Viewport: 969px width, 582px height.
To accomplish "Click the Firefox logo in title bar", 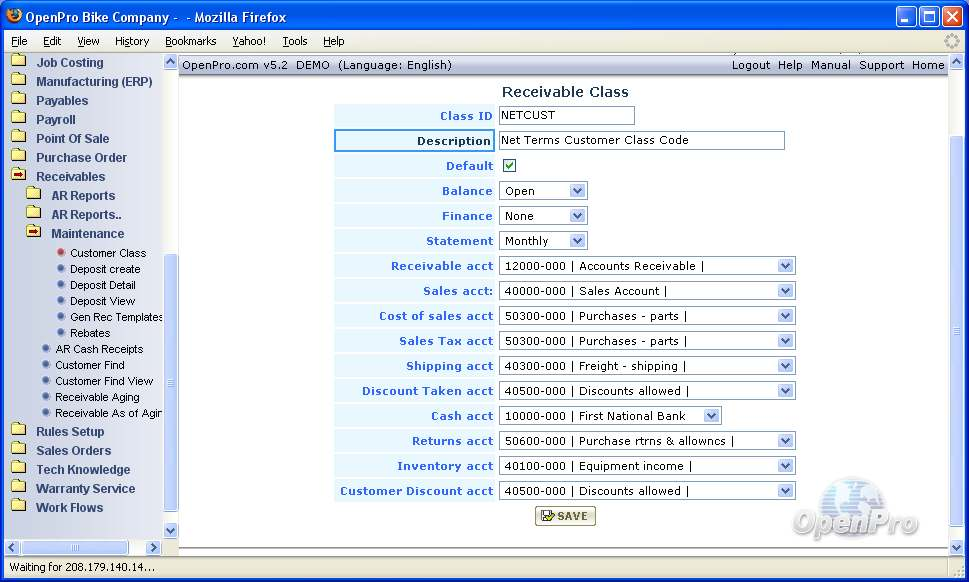I will (x=14, y=17).
